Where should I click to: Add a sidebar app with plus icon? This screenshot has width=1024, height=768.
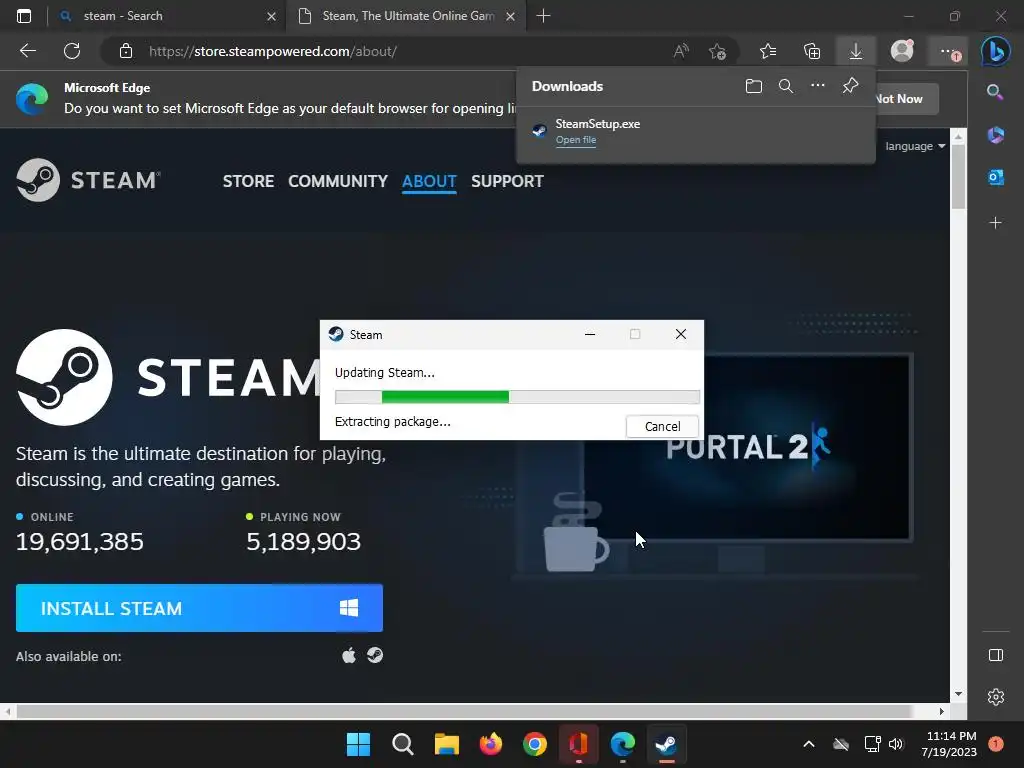[995, 223]
